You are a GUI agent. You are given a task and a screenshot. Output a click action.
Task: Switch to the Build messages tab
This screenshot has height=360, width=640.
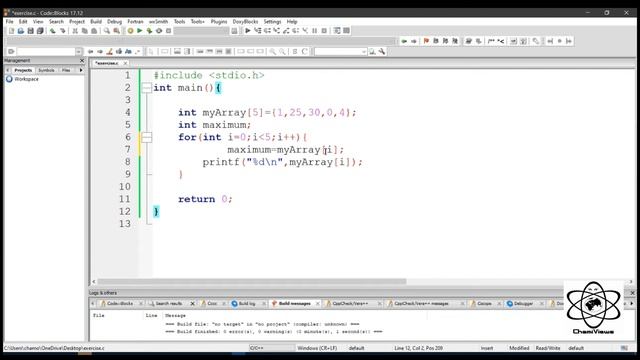tap(294, 303)
